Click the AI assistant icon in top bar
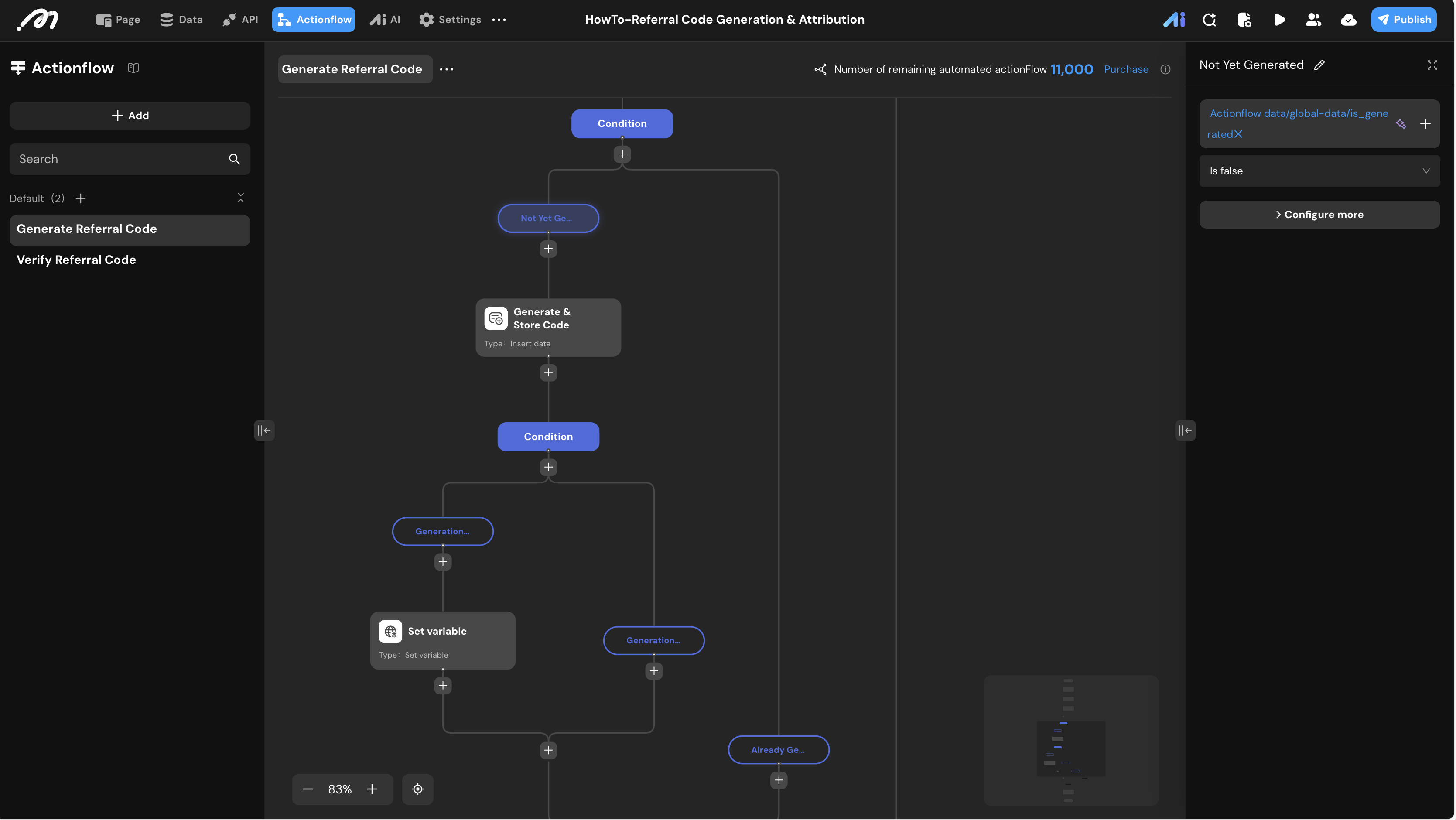This screenshot has width=1456, height=820. pyautogui.click(x=1174, y=20)
